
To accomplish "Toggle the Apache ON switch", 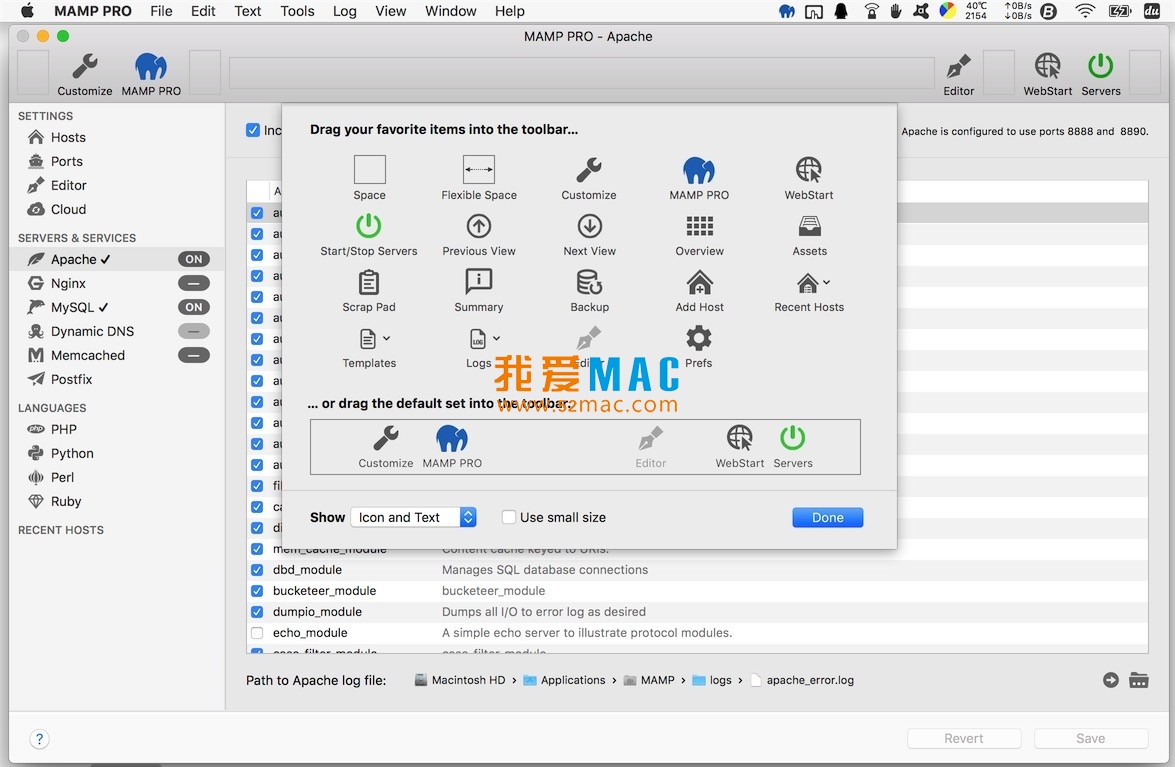I will coord(193,259).
